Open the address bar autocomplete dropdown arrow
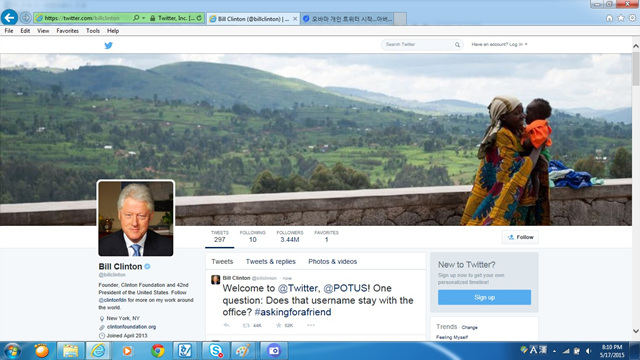 tap(143, 18)
